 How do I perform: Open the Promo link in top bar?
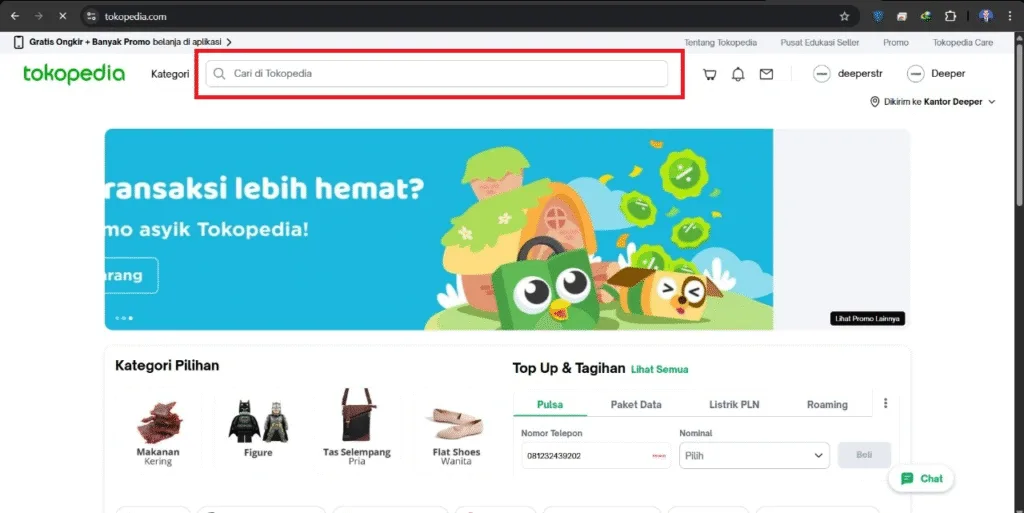click(895, 42)
